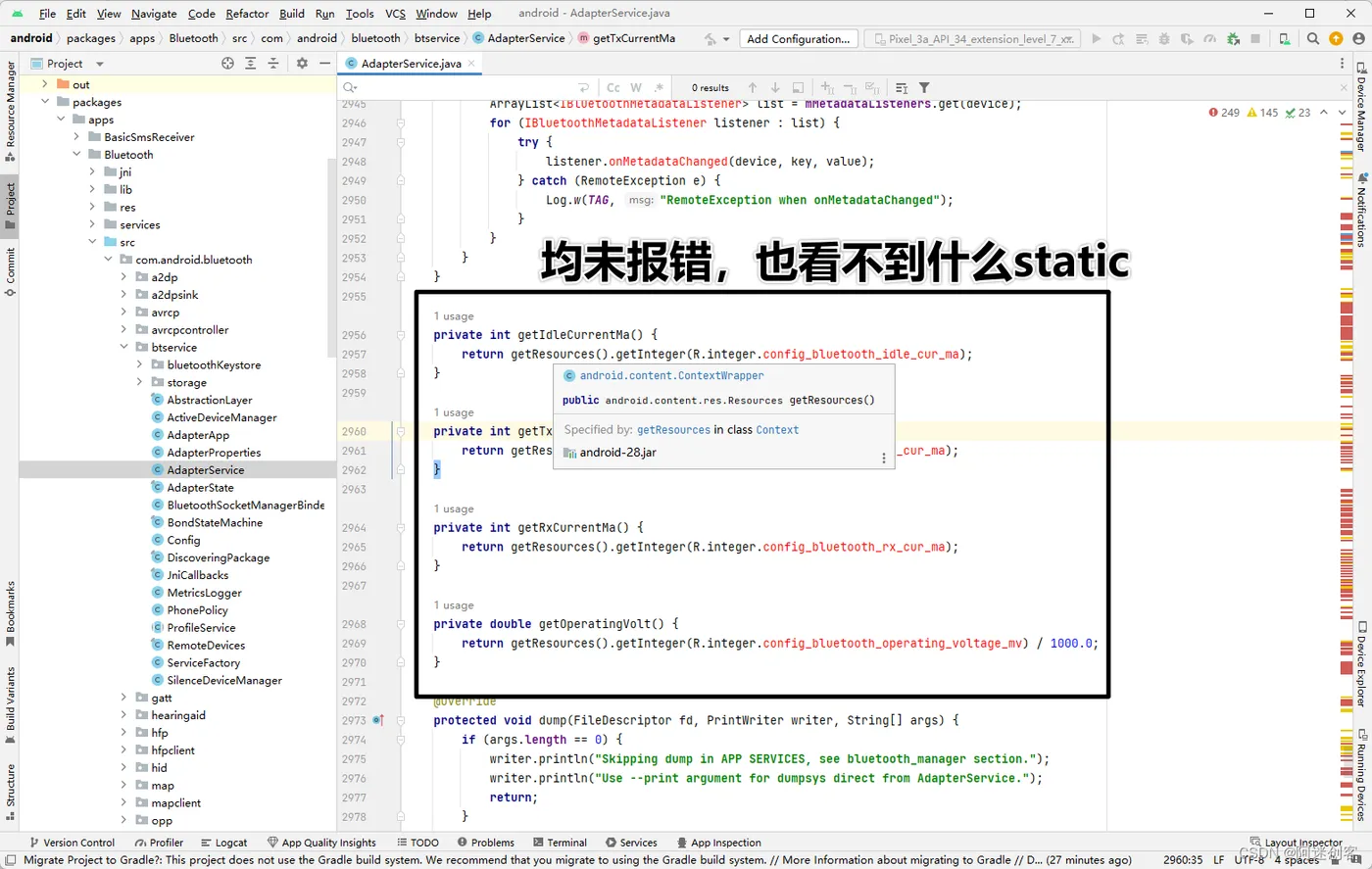Toggle Match Case Cc option

[613, 87]
